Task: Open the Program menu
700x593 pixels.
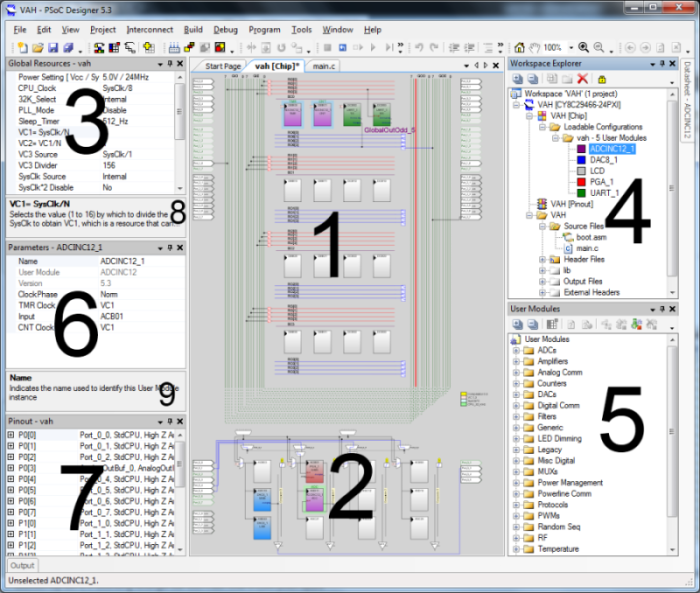Action: coord(264,29)
